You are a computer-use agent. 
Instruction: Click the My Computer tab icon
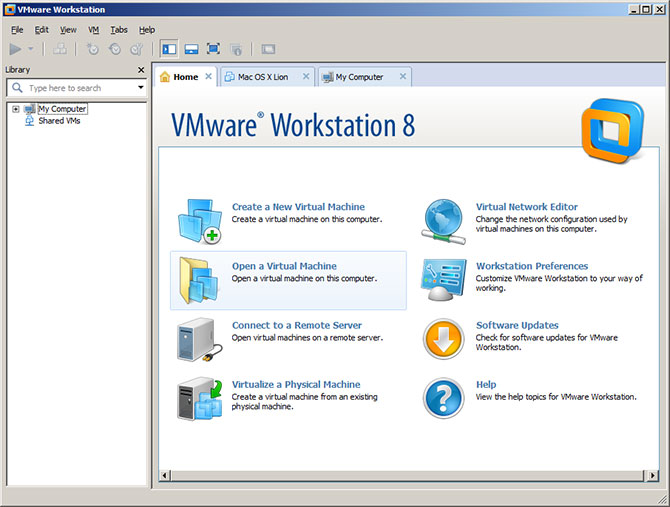[328, 77]
